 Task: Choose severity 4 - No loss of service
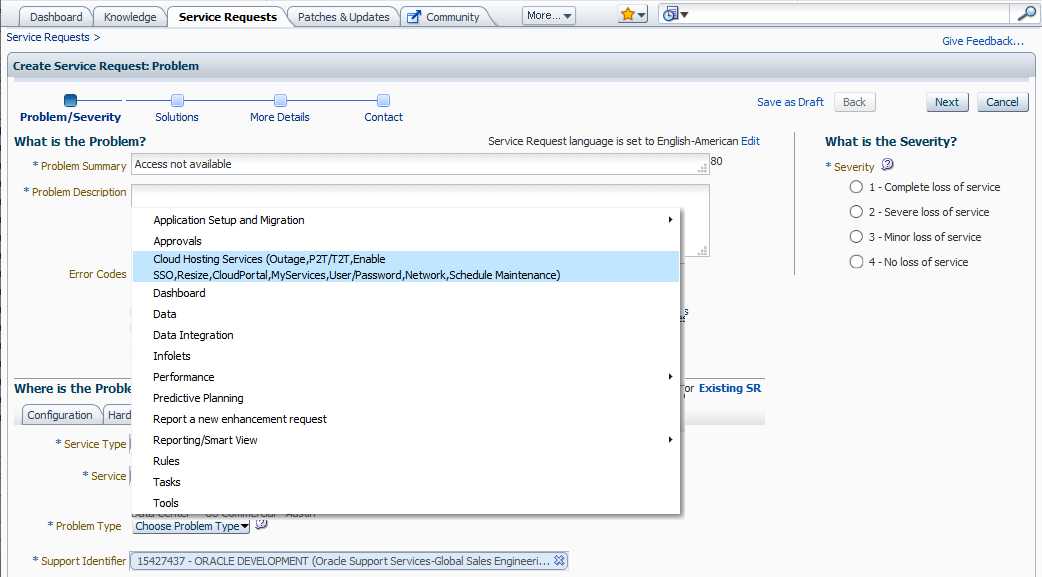[x=856, y=262]
